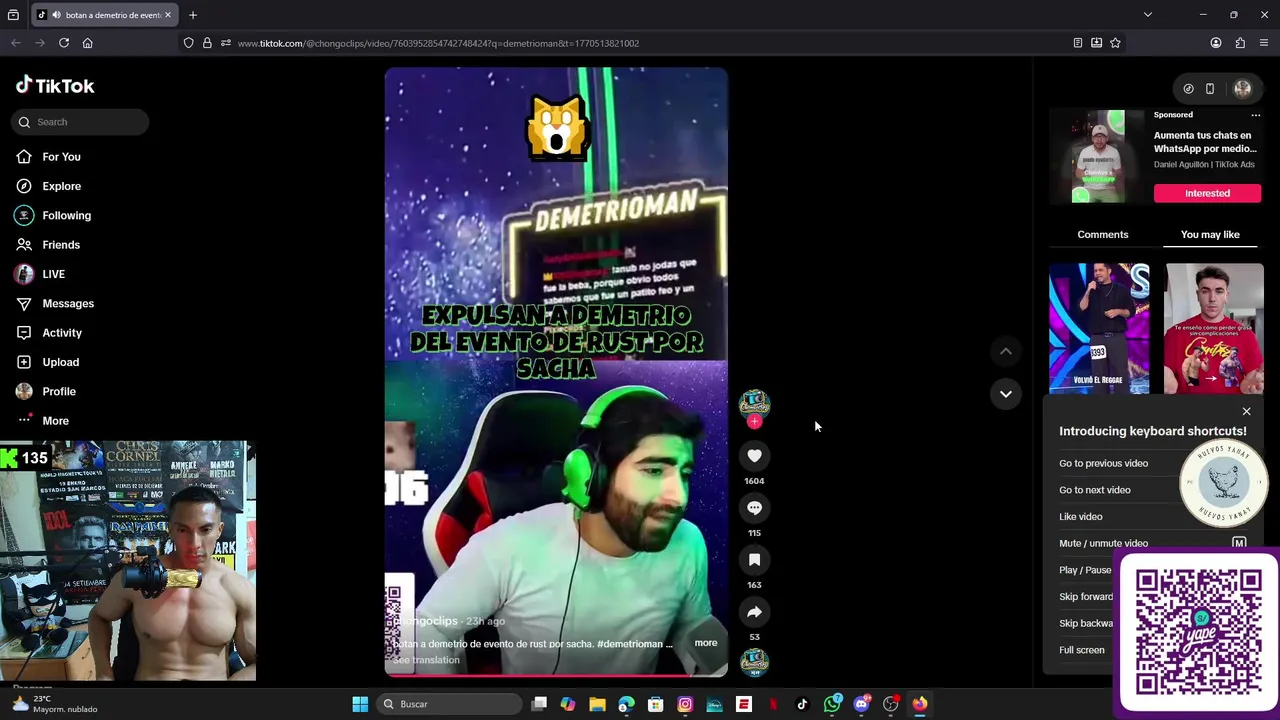Image resolution: width=1280 pixels, height=720 pixels.
Task: Seek on the video progress bar
Action: [556, 675]
